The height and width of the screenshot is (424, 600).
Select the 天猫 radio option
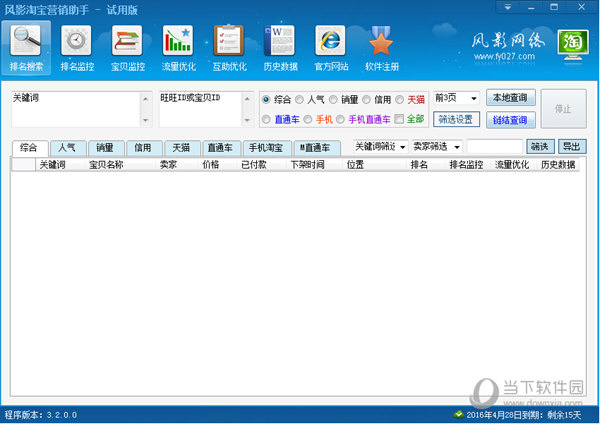coord(399,99)
